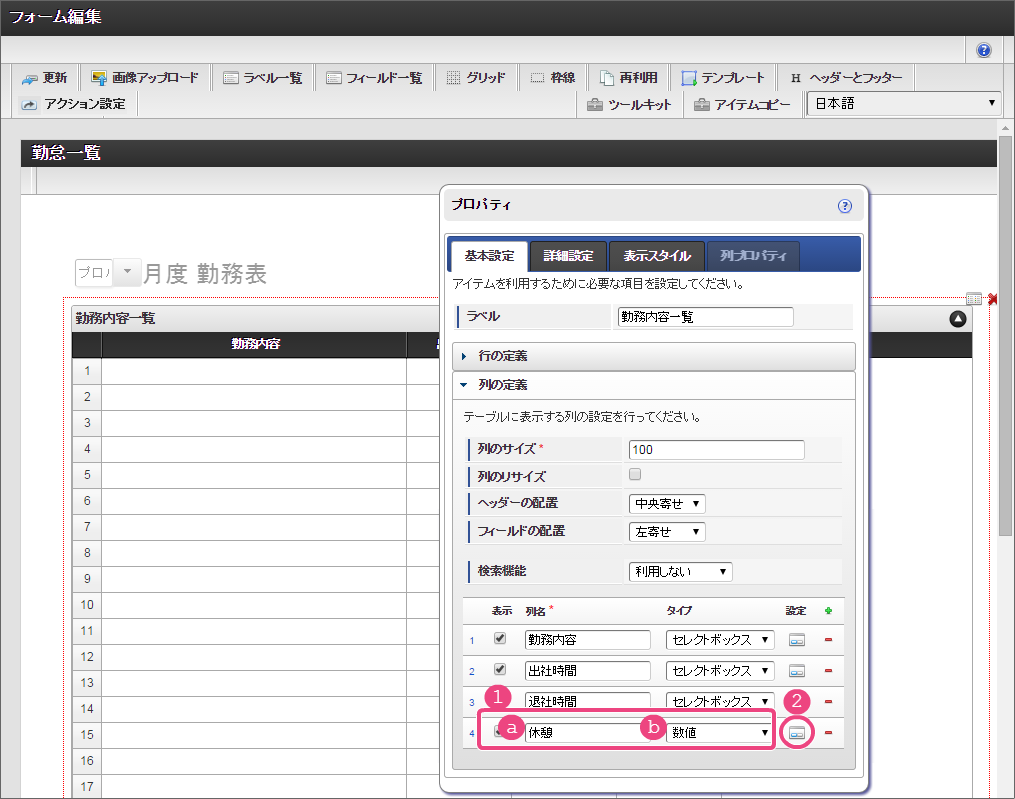Click the blue help icon at top right
The image size is (1015, 799).
(x=984, y=50)
